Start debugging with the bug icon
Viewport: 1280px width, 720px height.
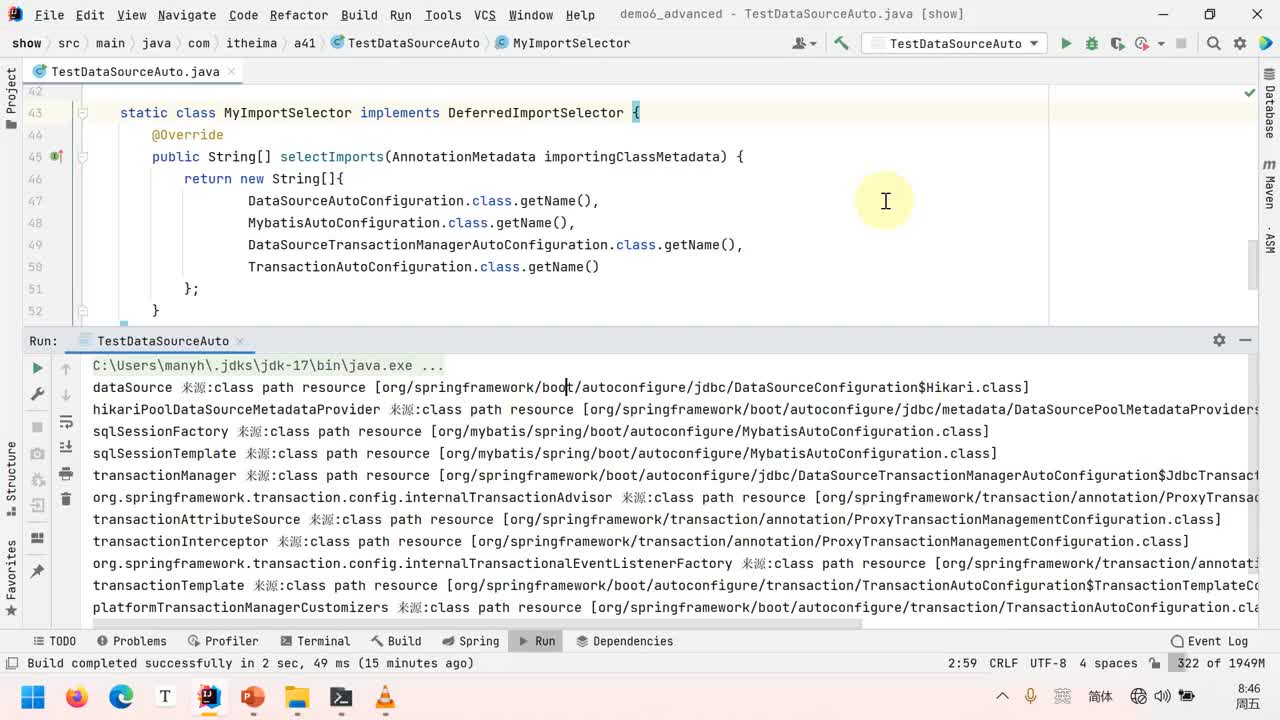pos(1092,43)
